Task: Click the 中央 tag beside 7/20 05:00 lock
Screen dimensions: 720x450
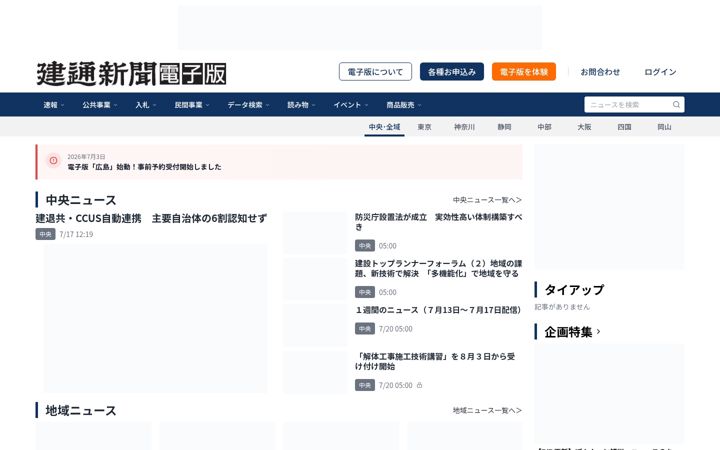Action: pos(365,385)
